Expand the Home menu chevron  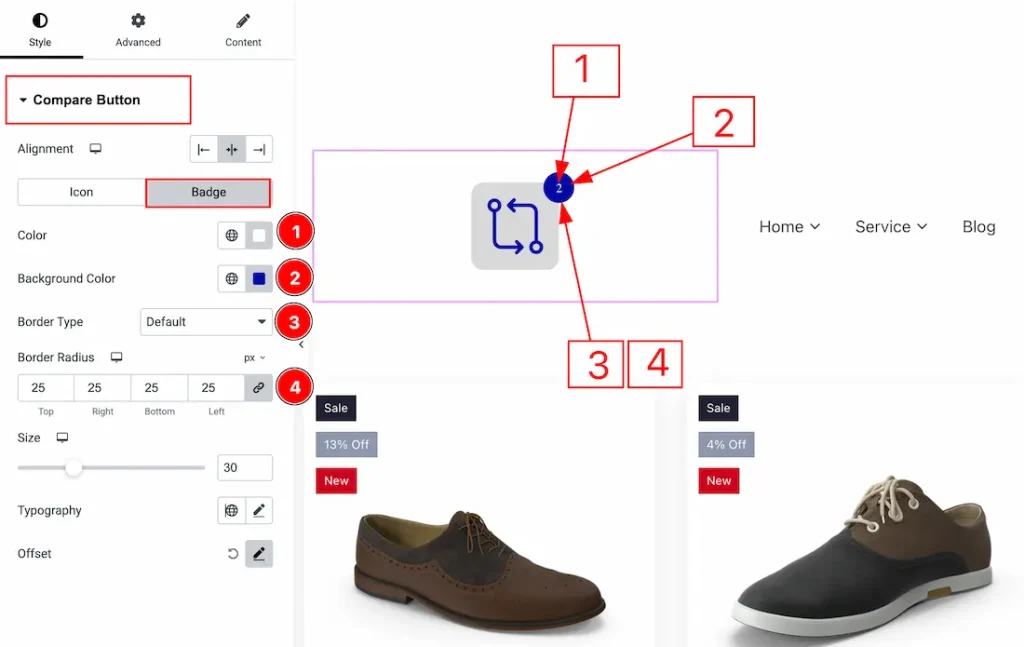(x=815, y=227)
